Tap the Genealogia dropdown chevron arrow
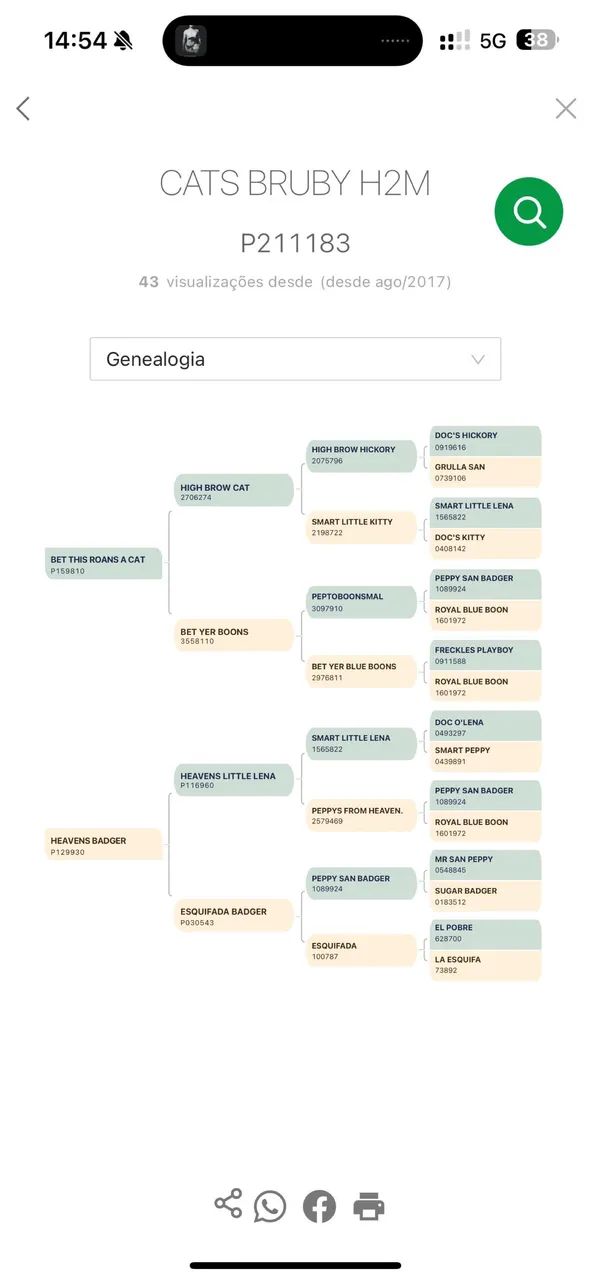 478,359
